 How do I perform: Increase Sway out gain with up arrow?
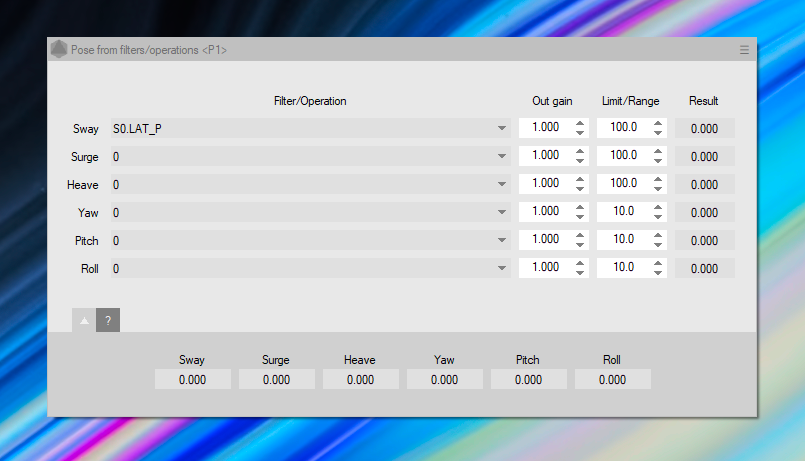coord(580,123)
